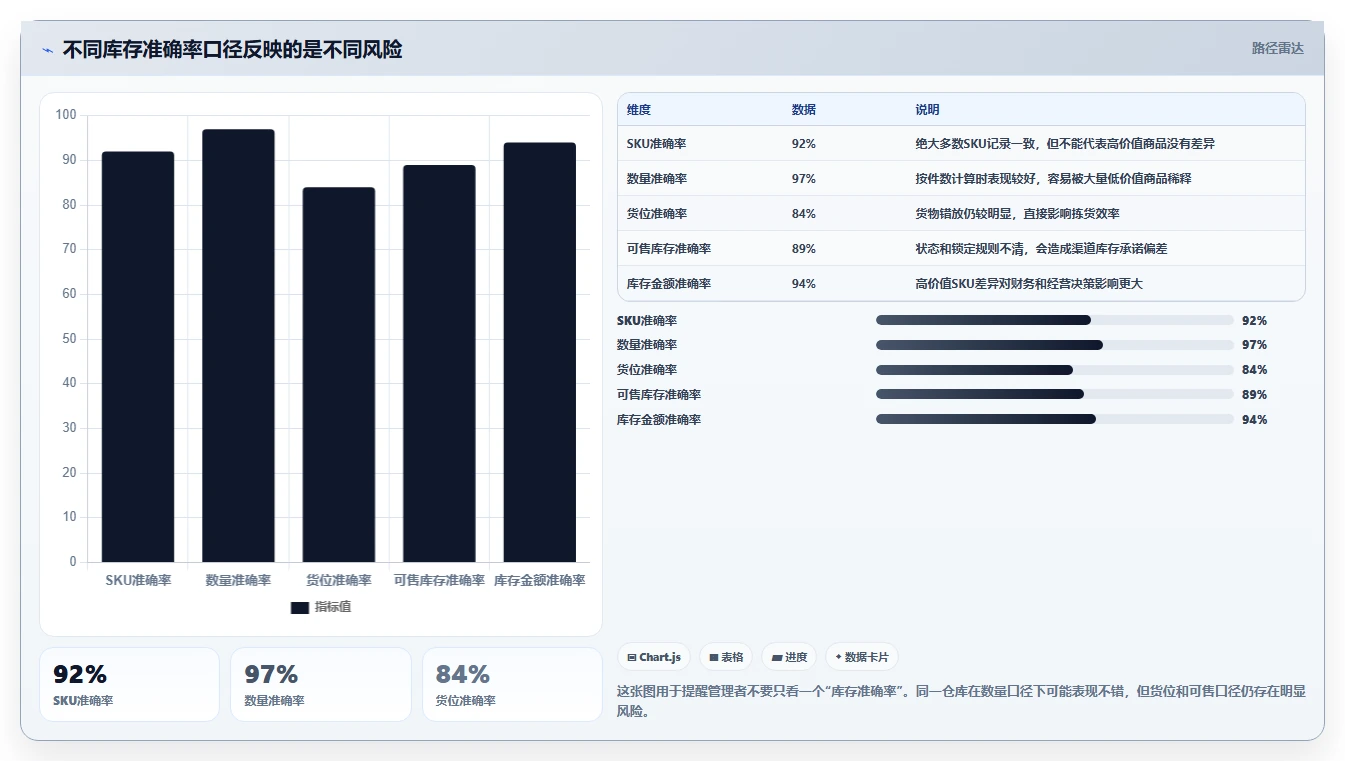Click the 库存金额准确率 progress bar

tap(1054, 419)
